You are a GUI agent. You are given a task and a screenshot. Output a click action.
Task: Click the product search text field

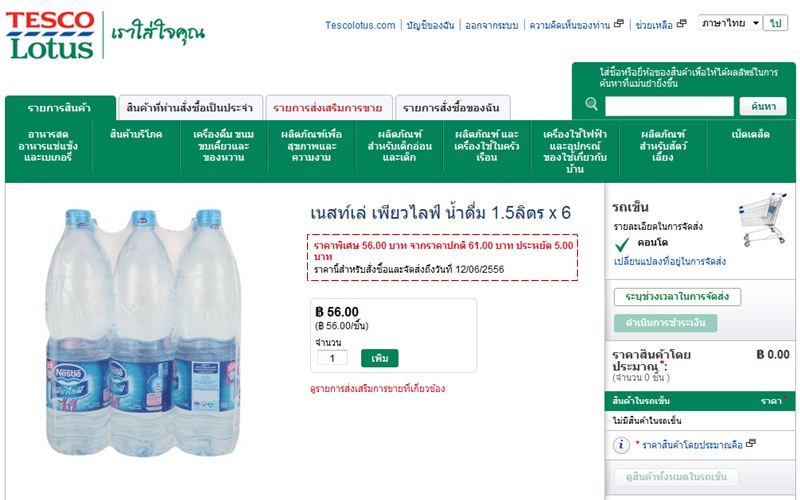[669, 106]
